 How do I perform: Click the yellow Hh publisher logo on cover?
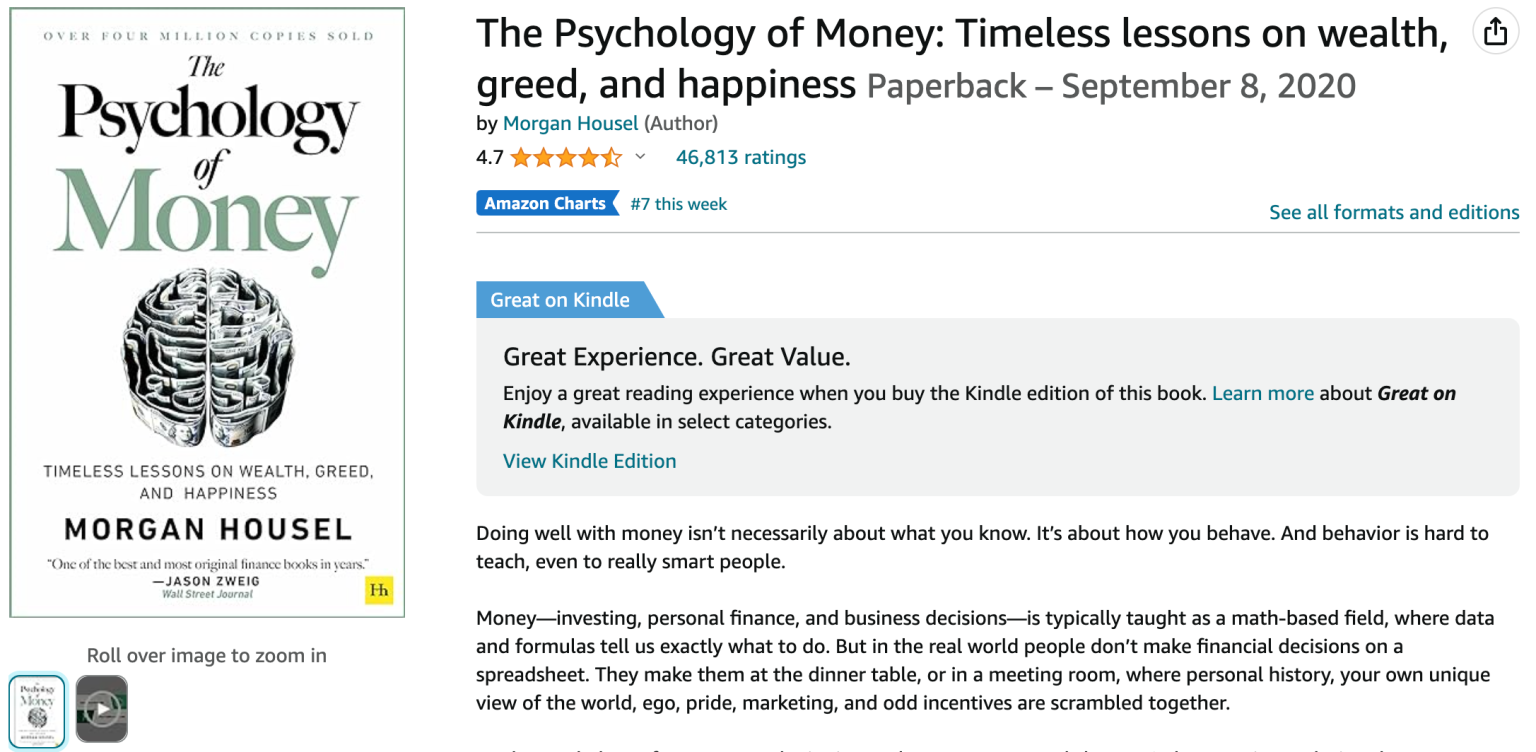[x=379, y=590]
